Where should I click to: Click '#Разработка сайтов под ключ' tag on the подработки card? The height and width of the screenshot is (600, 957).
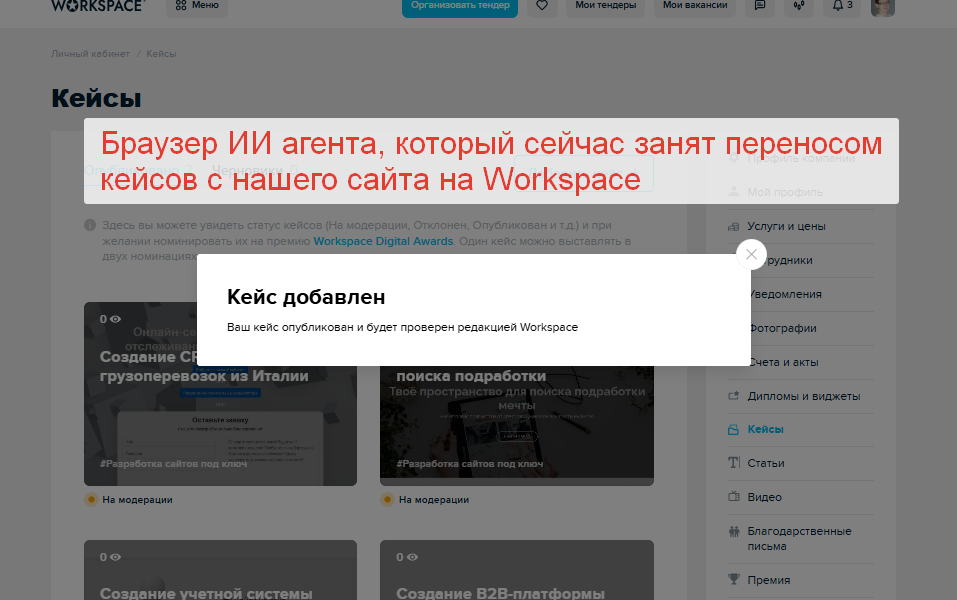[469, 464]
